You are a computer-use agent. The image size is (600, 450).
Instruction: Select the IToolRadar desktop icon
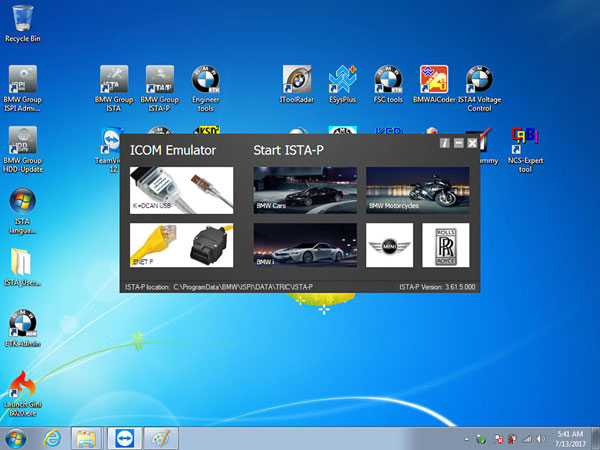pyautogui.click(x=297, y=84)
